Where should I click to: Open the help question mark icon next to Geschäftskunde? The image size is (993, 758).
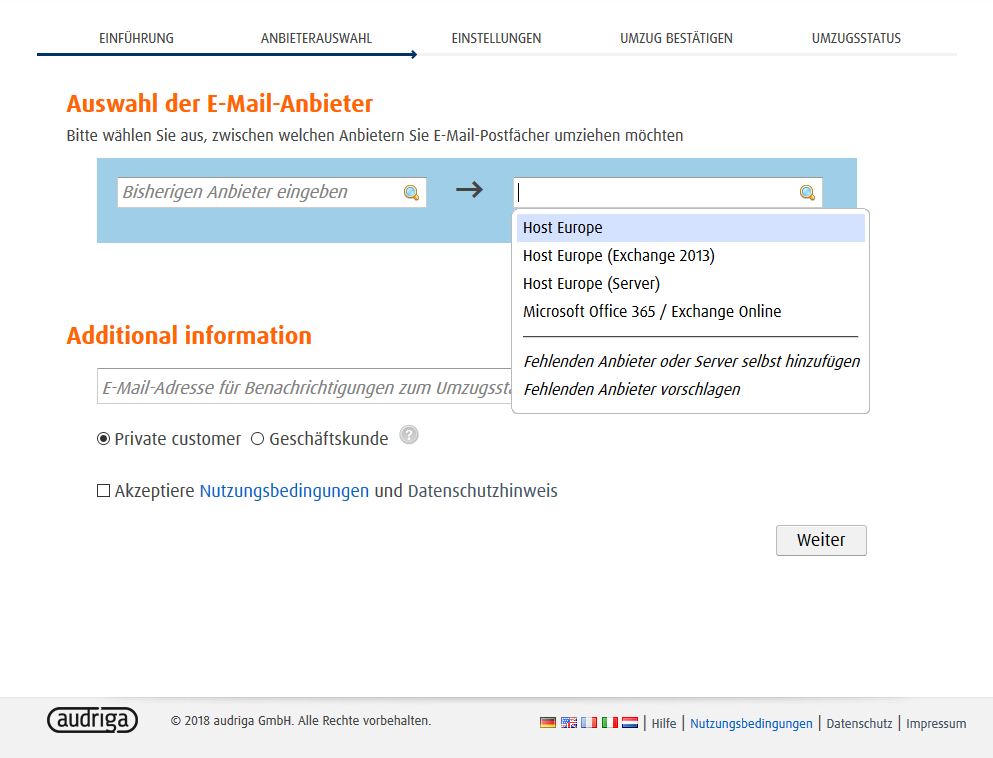coord(409,435)
